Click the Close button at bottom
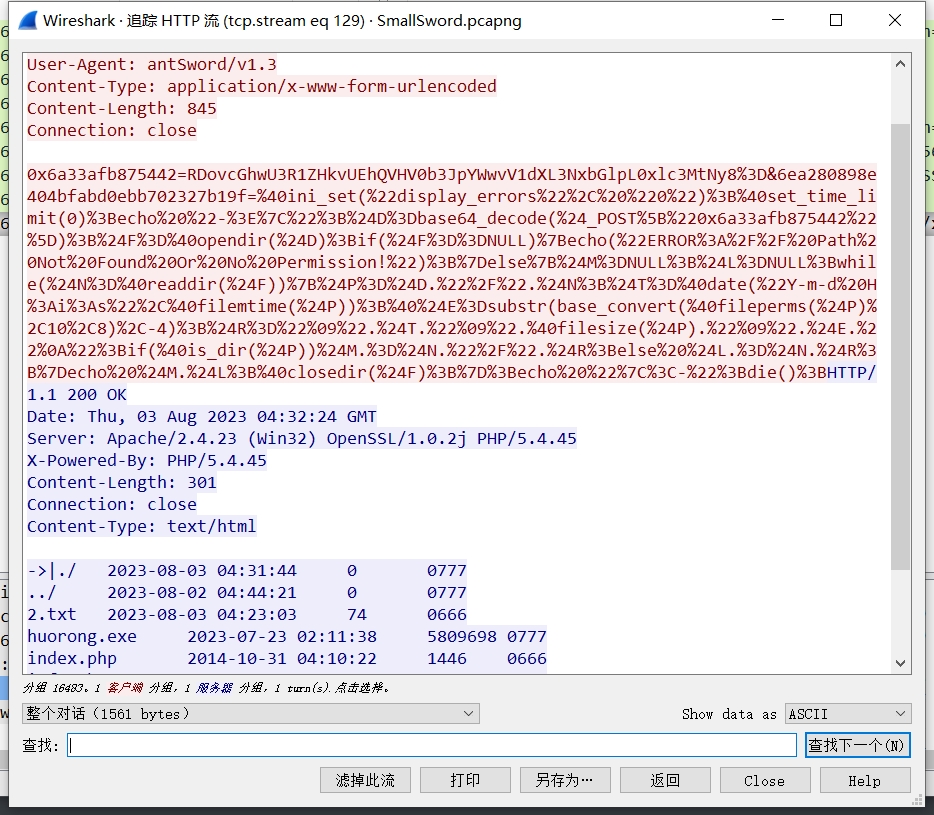The width and height of the screenshot is (934, 815). 765,780
